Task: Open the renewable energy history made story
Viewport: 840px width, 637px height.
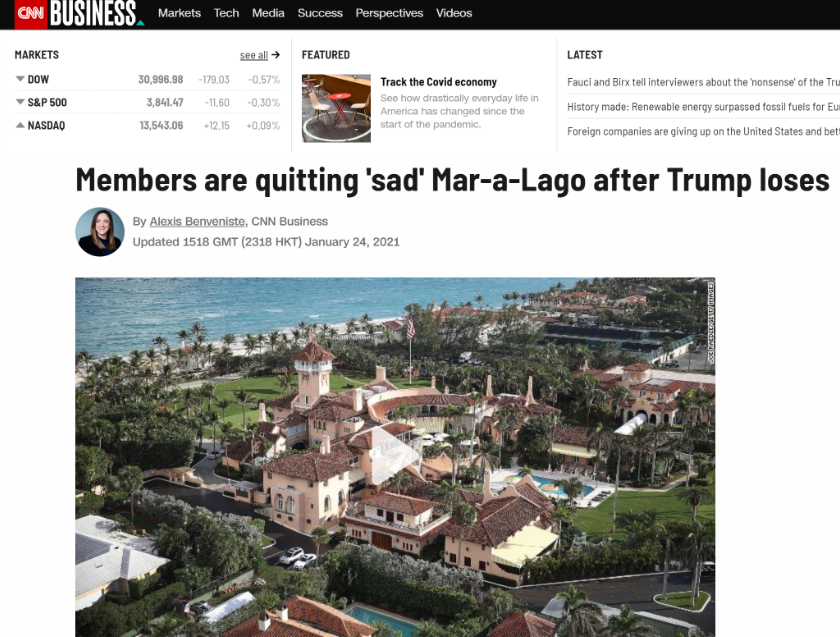Action: coord(703,107)
